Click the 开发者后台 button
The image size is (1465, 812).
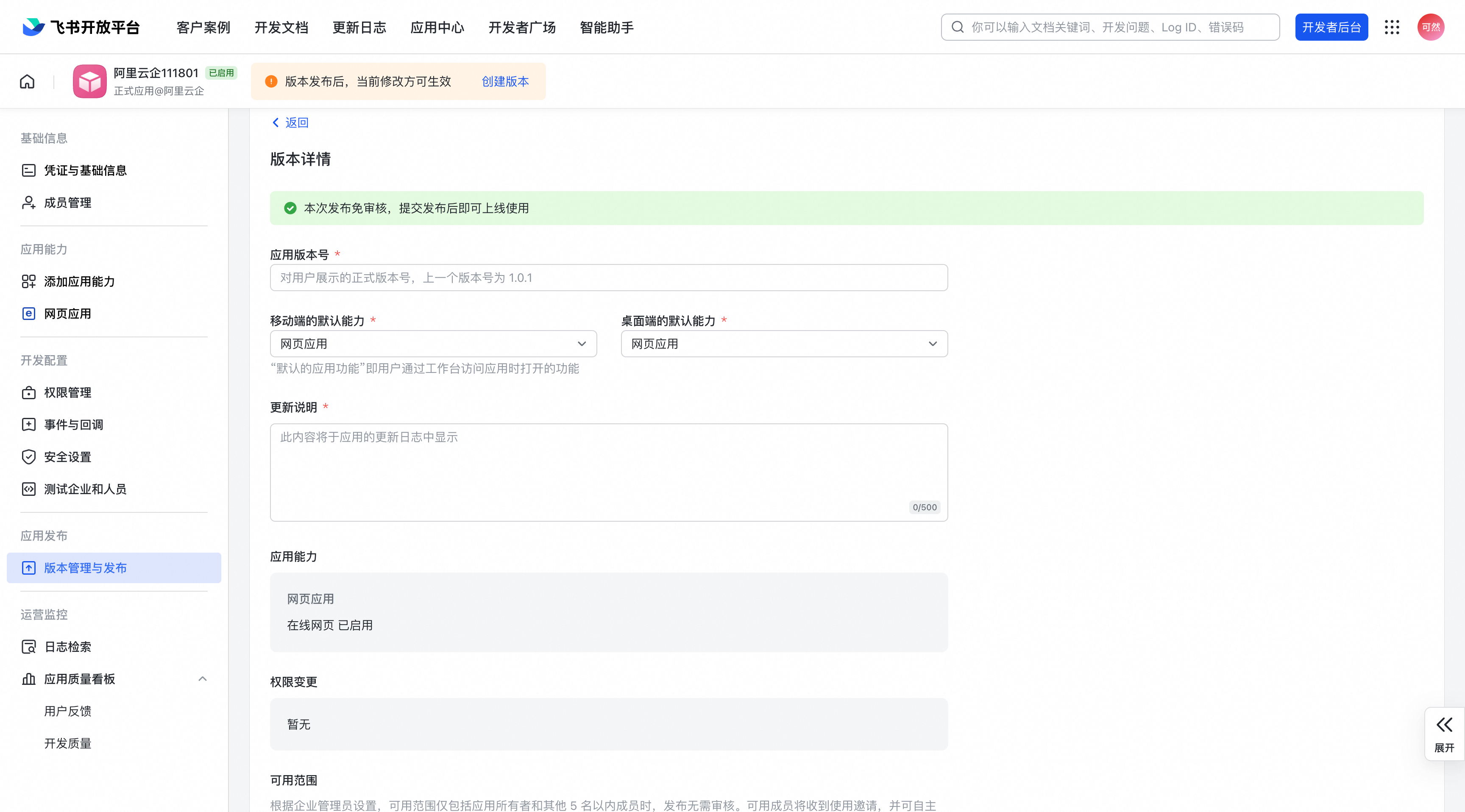(1331, 27)
